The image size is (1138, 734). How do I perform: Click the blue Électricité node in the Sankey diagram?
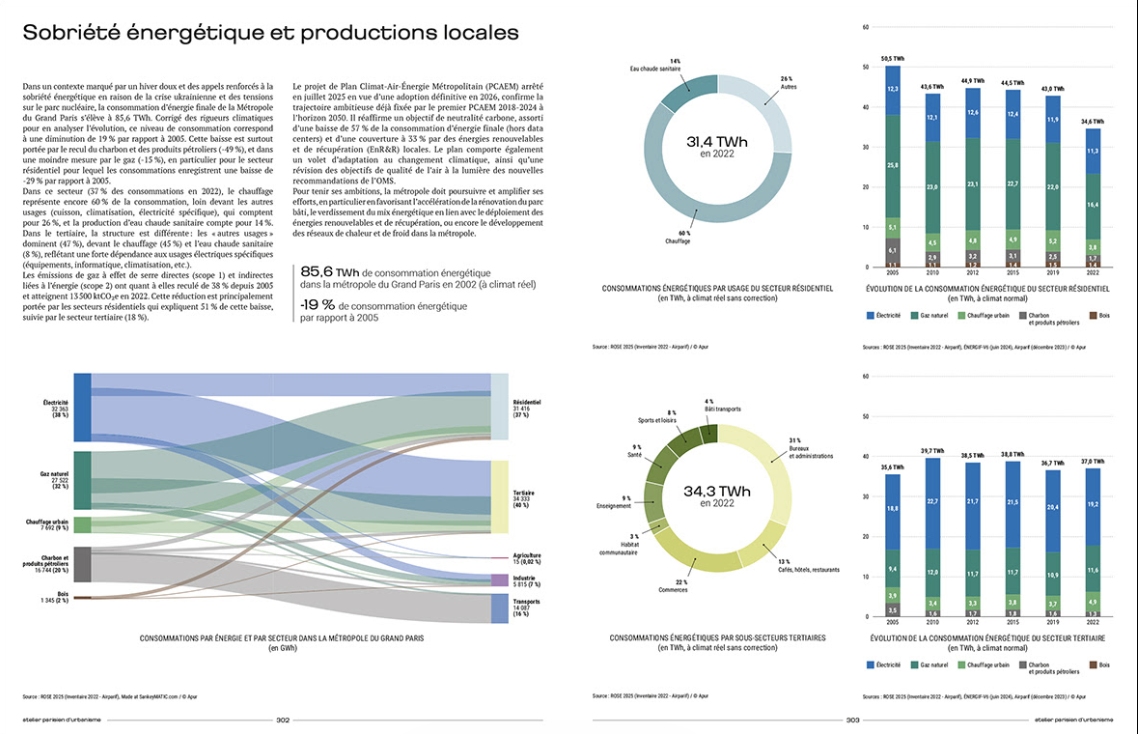point(83,407)
